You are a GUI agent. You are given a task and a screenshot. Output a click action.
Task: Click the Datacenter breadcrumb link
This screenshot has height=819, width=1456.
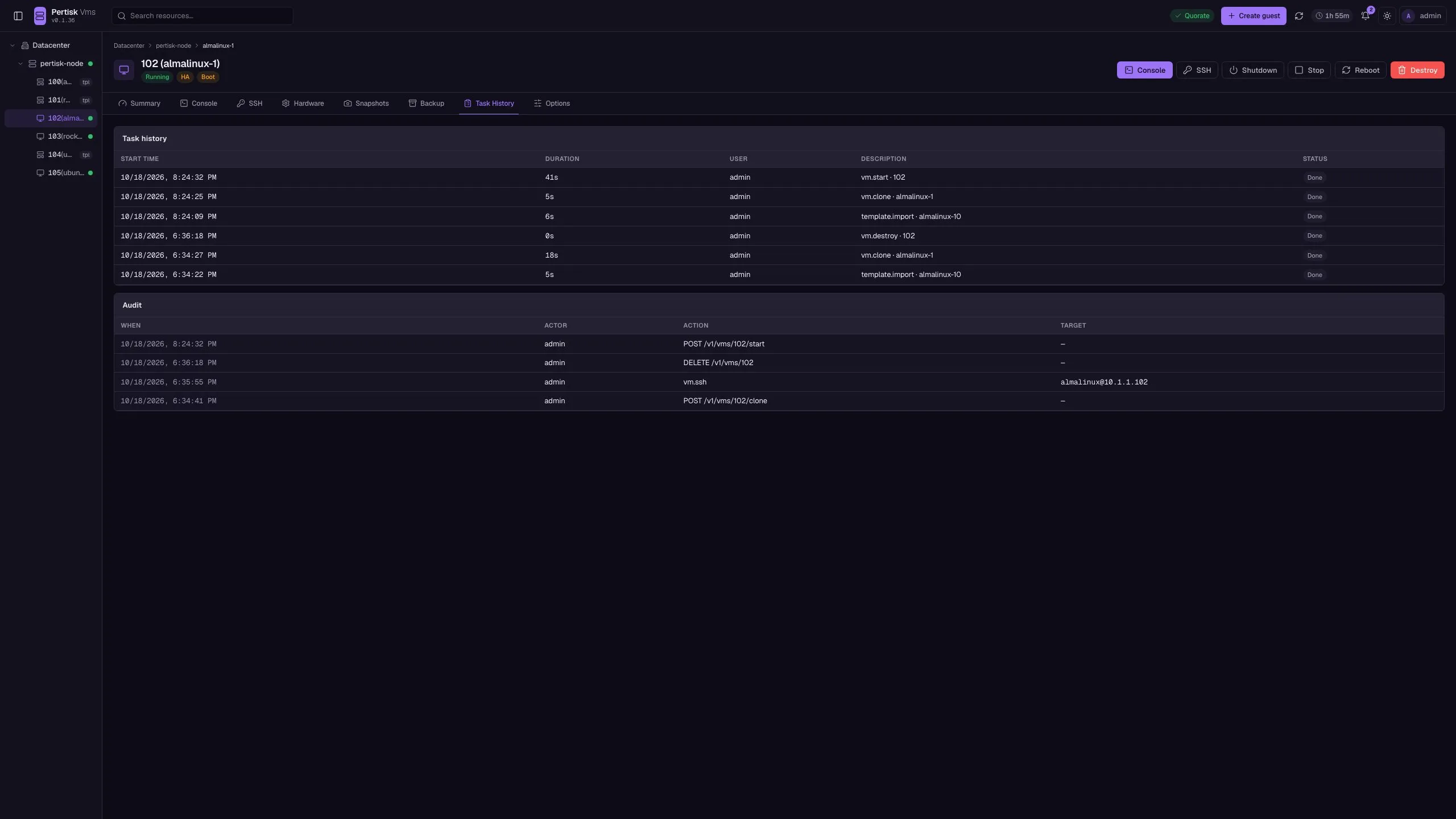(x=129, y=45)
